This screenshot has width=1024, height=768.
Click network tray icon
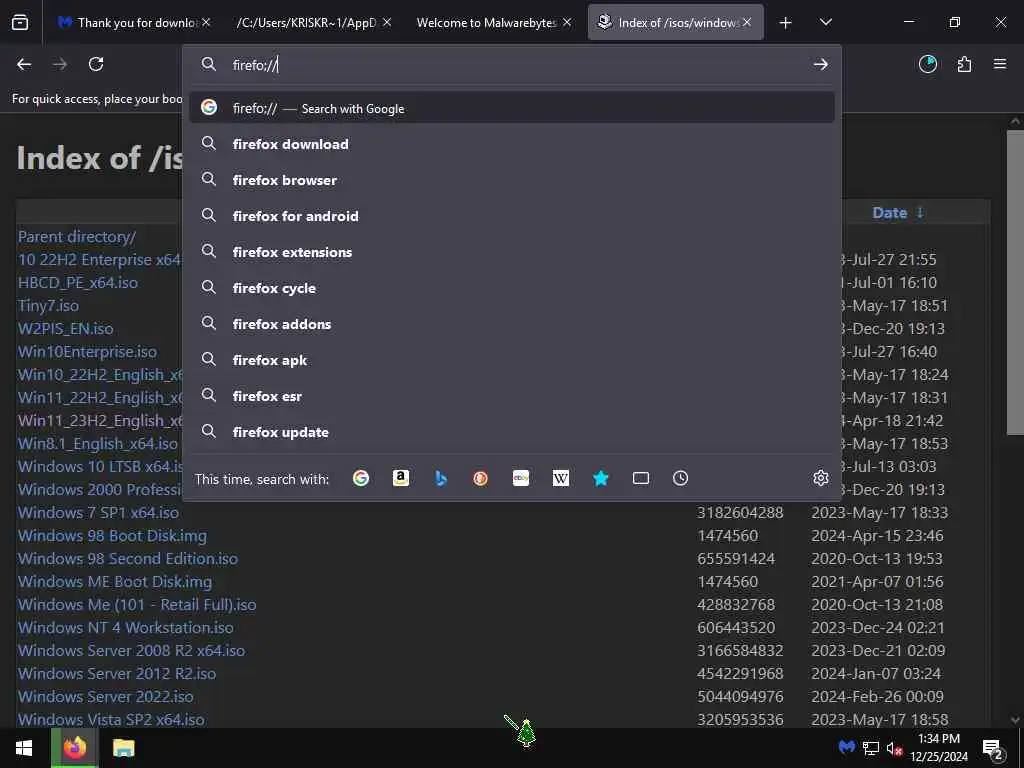[x=871, y=748]
